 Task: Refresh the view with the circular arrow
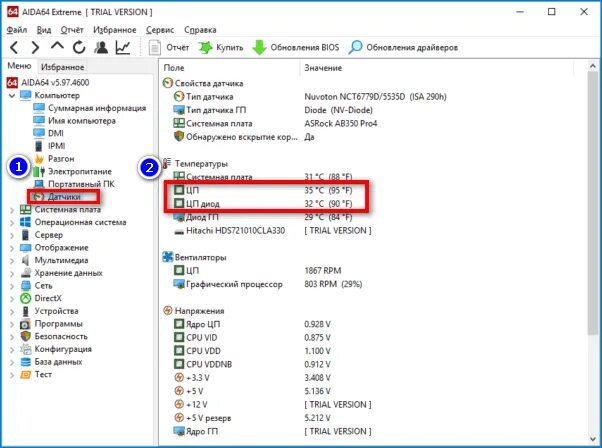click(79, 48)
